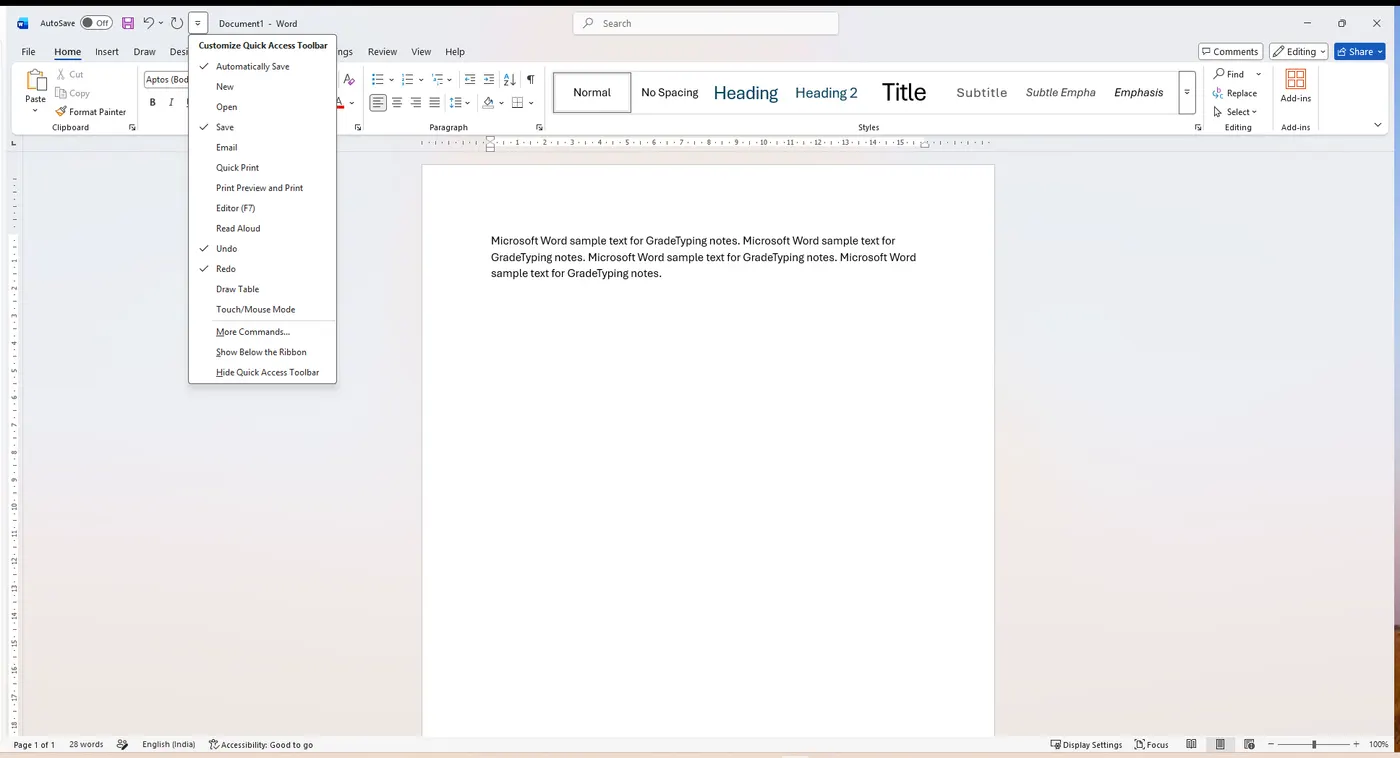
Task: Click the Center alignment icon
Action: point(397,102)
